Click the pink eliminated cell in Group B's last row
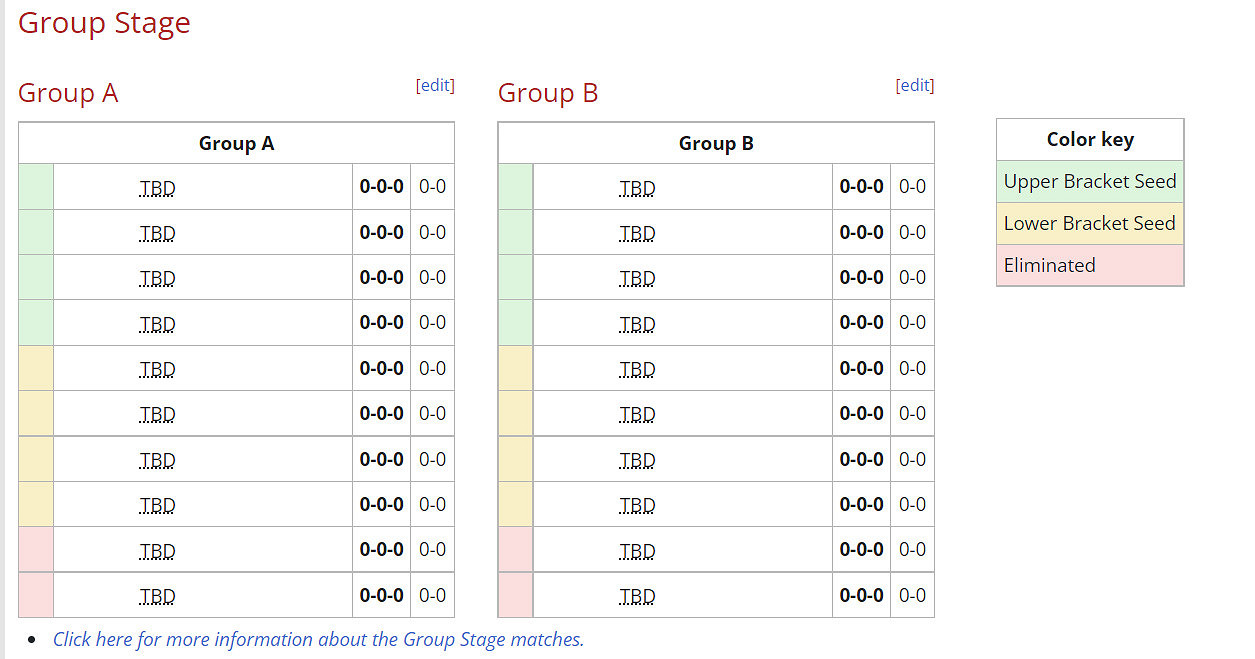 tap(515, 594)
